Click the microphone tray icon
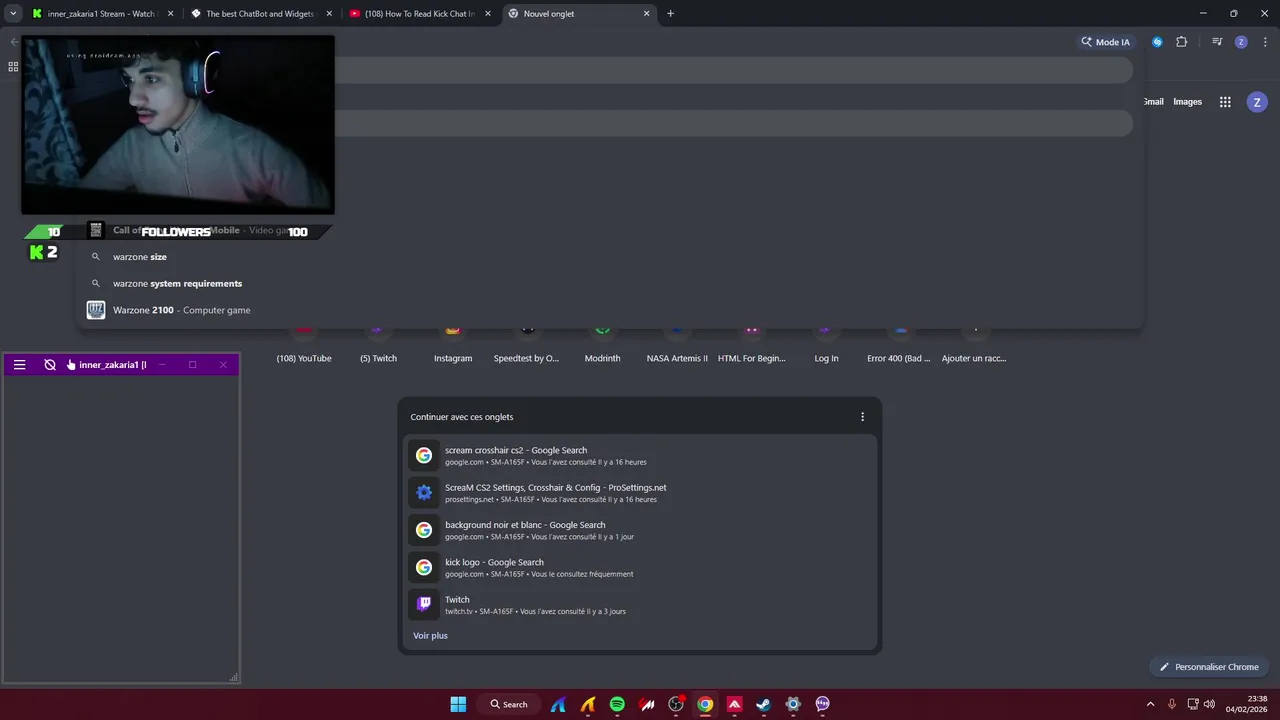The height and width of the screenshot is (720, 1280). [x=1172, y=704]
